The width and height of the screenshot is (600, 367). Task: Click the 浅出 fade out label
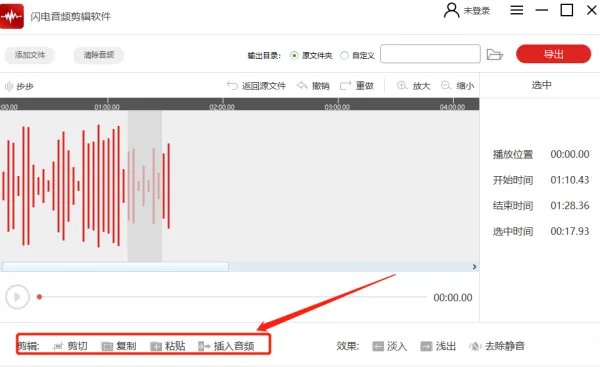pyautogui.click(x=446, y=346)
